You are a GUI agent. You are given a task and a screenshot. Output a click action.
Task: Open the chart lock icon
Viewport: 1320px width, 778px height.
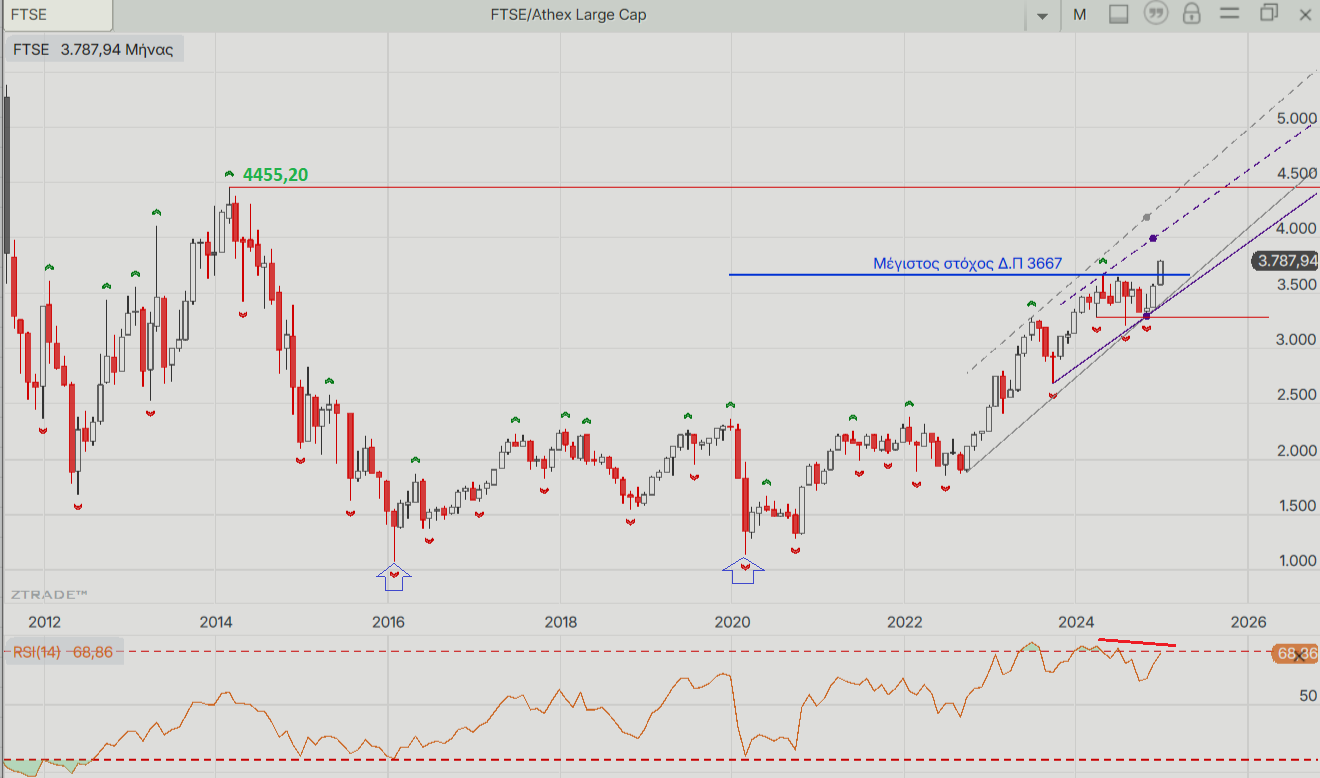click(1191, 14)
